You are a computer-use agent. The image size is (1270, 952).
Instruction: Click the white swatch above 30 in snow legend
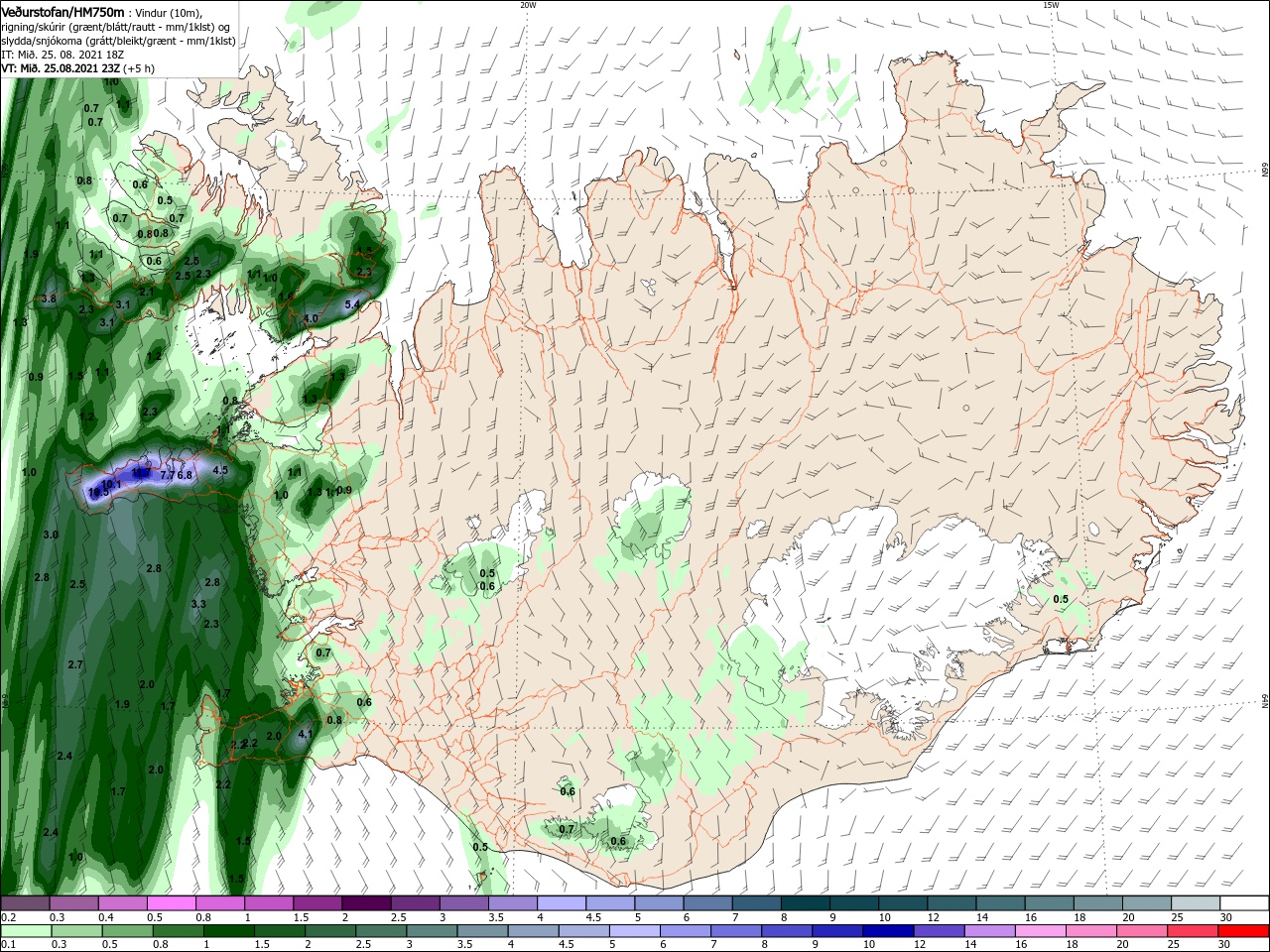1244,903
